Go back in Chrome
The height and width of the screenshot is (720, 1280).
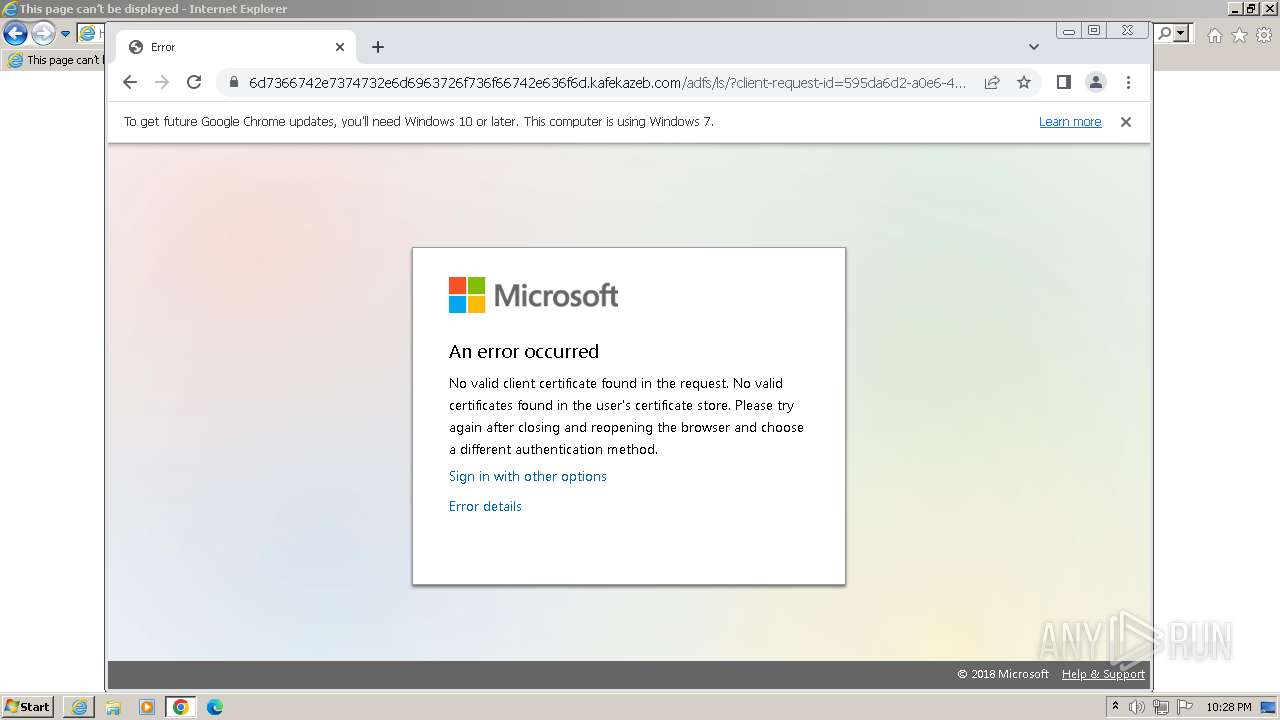click(x=130, y=82)
